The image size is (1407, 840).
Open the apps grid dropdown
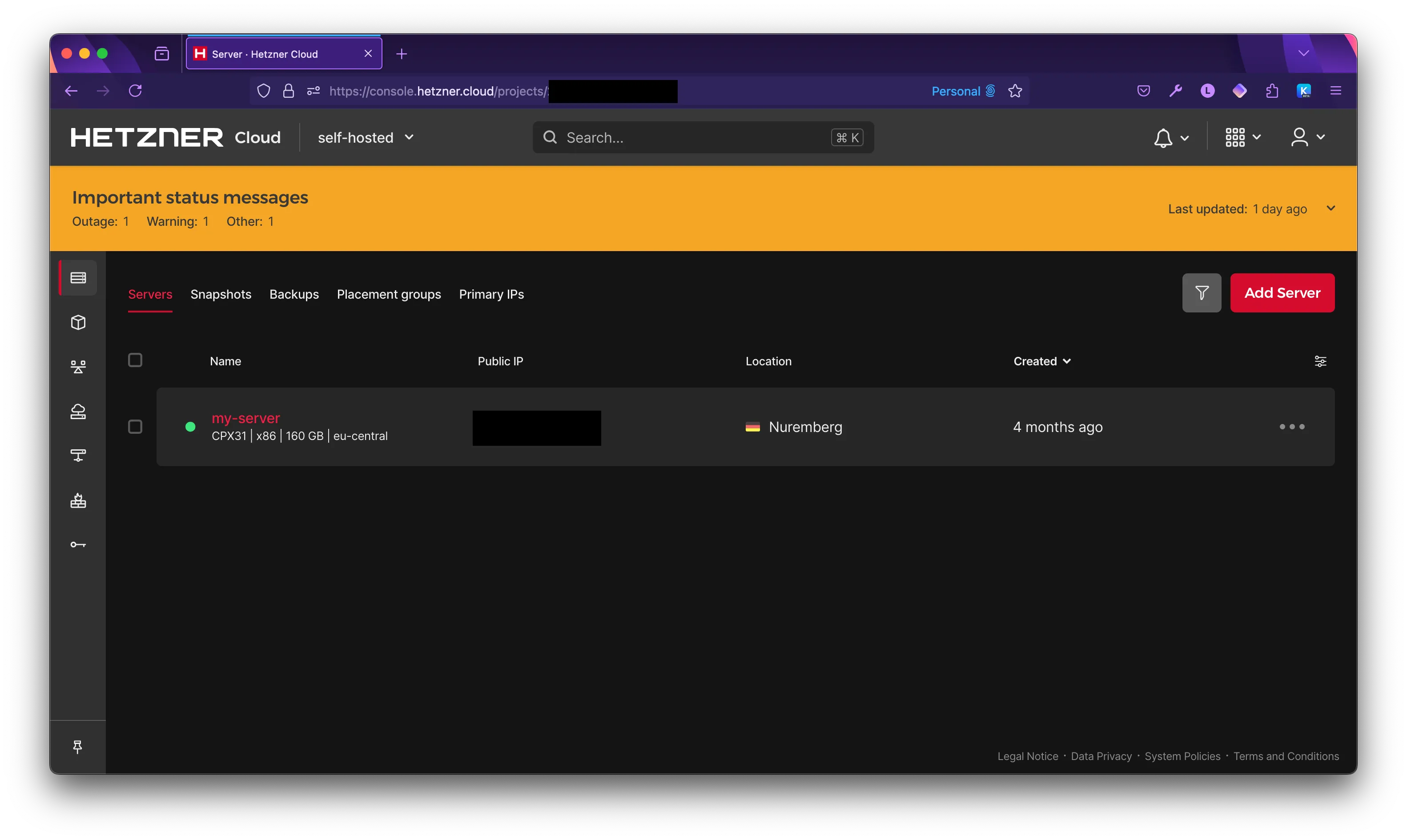point(1243,137)
